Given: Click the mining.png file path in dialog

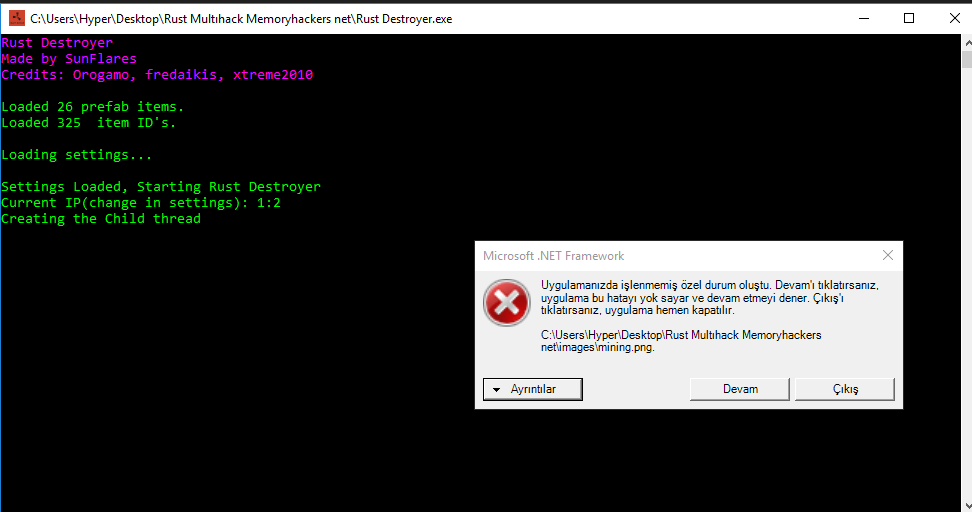Looking at the screenshot, I should pyautogui.click(x=681, y=341).
